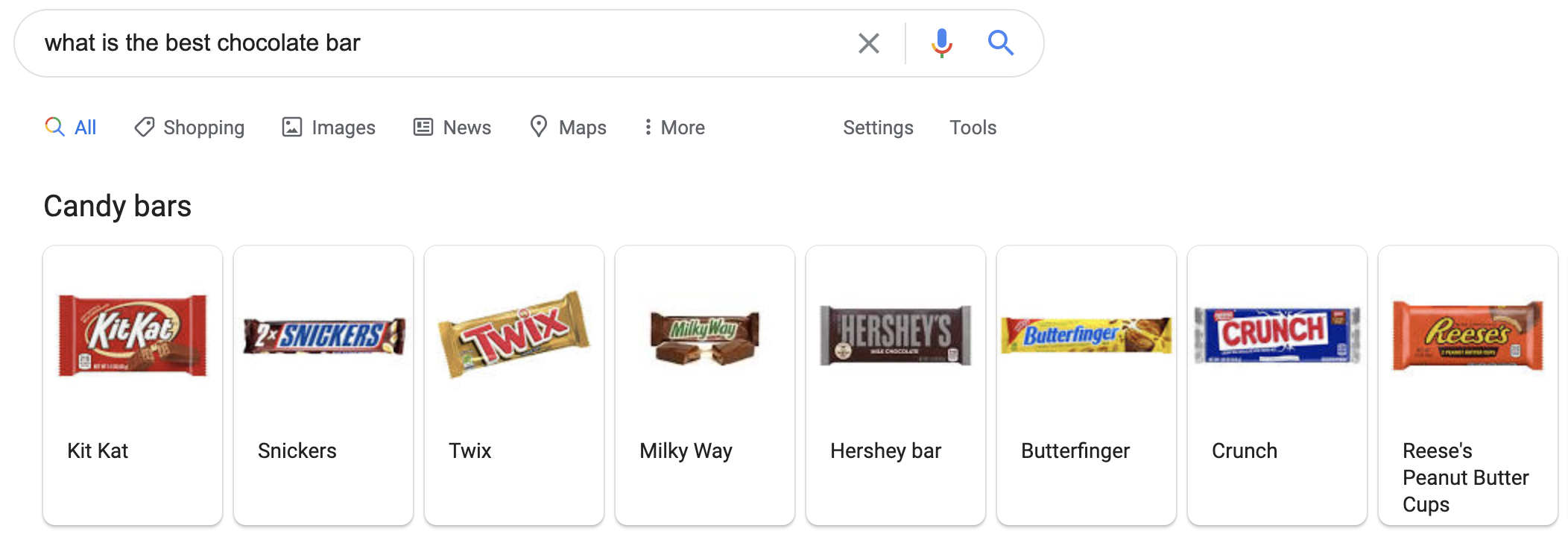Expand the search Tools options
The image size is (1568, 540).
973,128
